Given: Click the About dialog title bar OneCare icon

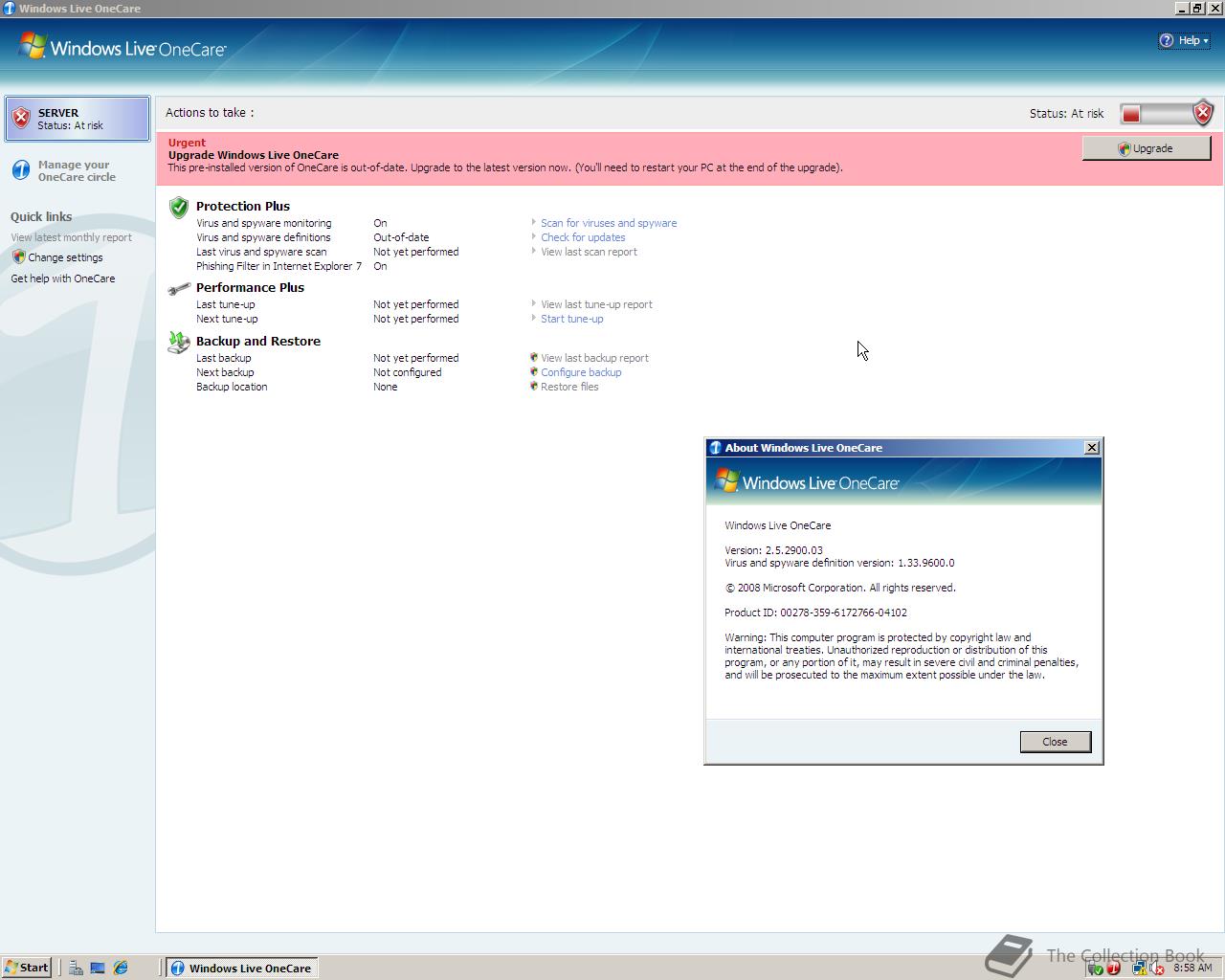Looking at the screenshot, I should click(715, 448).
